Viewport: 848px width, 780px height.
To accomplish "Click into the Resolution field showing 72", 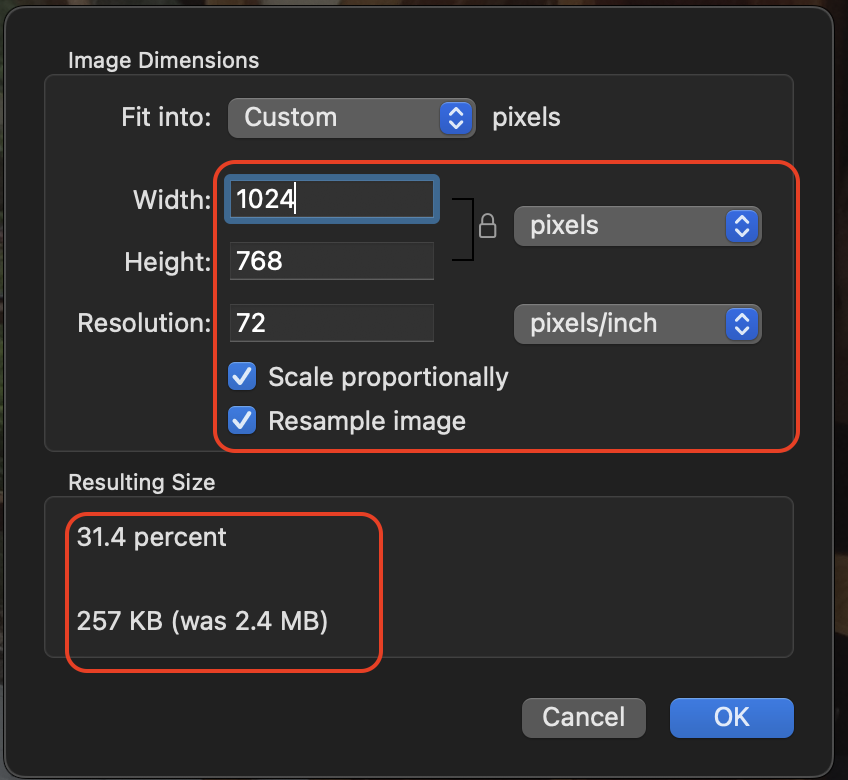I will click(332, 323).
